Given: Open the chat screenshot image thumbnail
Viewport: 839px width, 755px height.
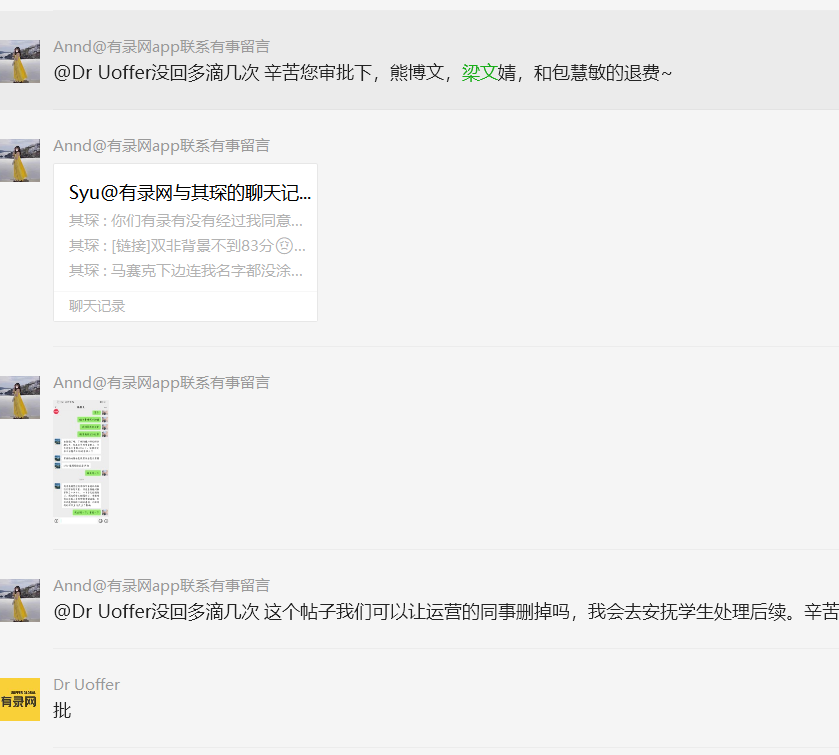Looking at the screenshot, I should (x=81, y=462).
